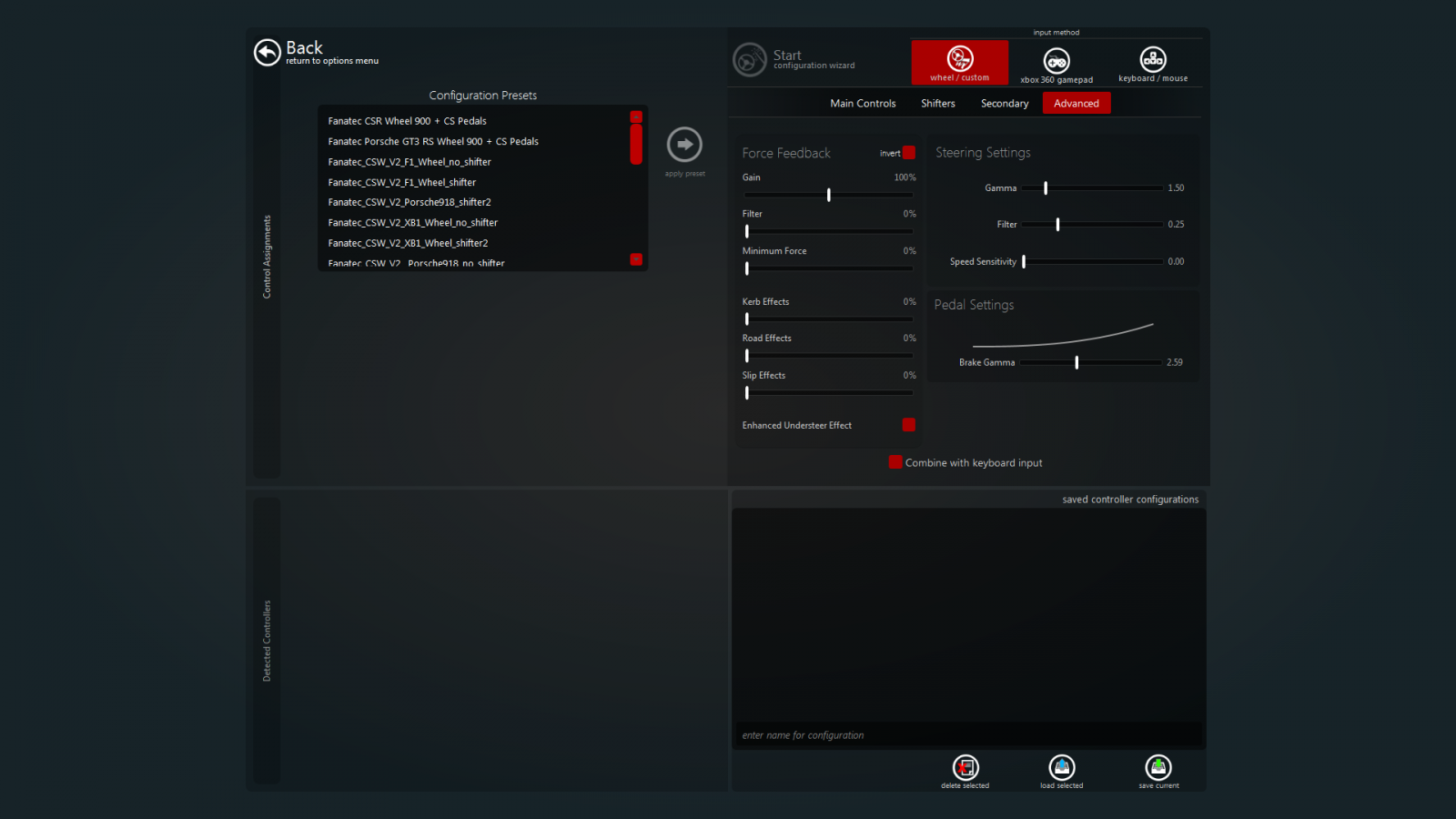
Task: Open the Secondary tab
Action: (1005, 104)
